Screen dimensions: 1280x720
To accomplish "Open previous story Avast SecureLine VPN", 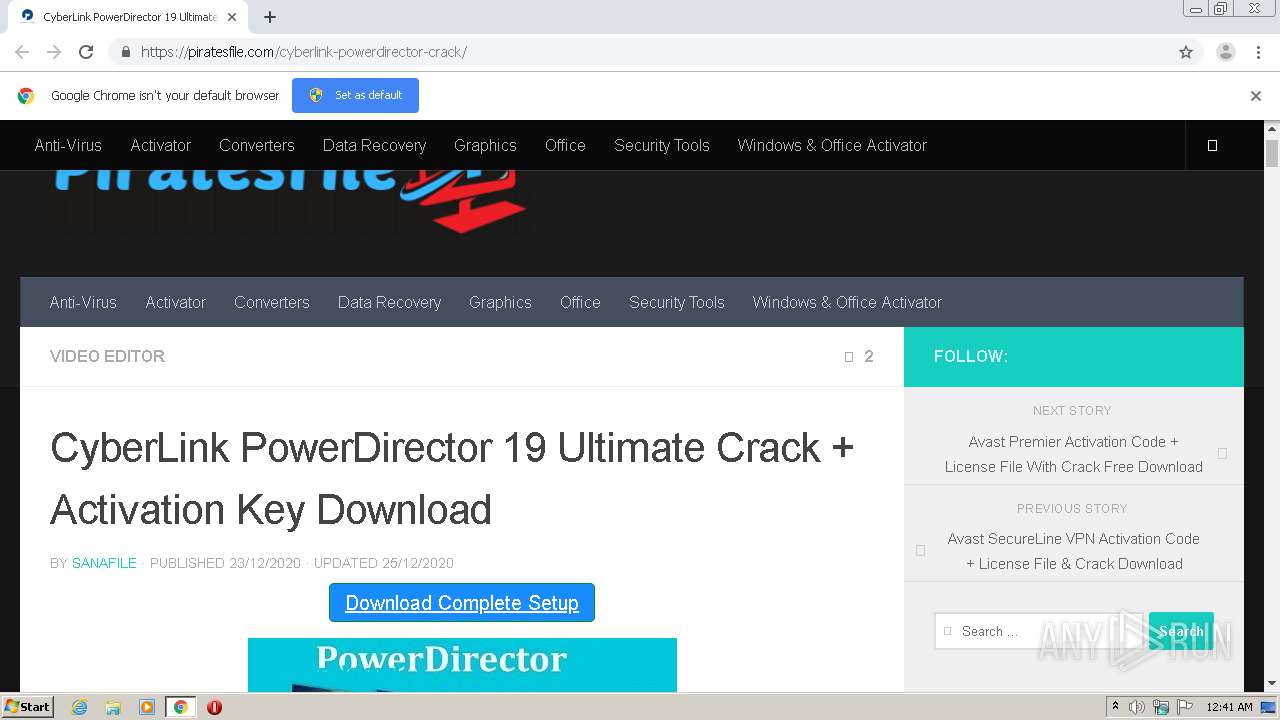I will [x=1074, y=551].
